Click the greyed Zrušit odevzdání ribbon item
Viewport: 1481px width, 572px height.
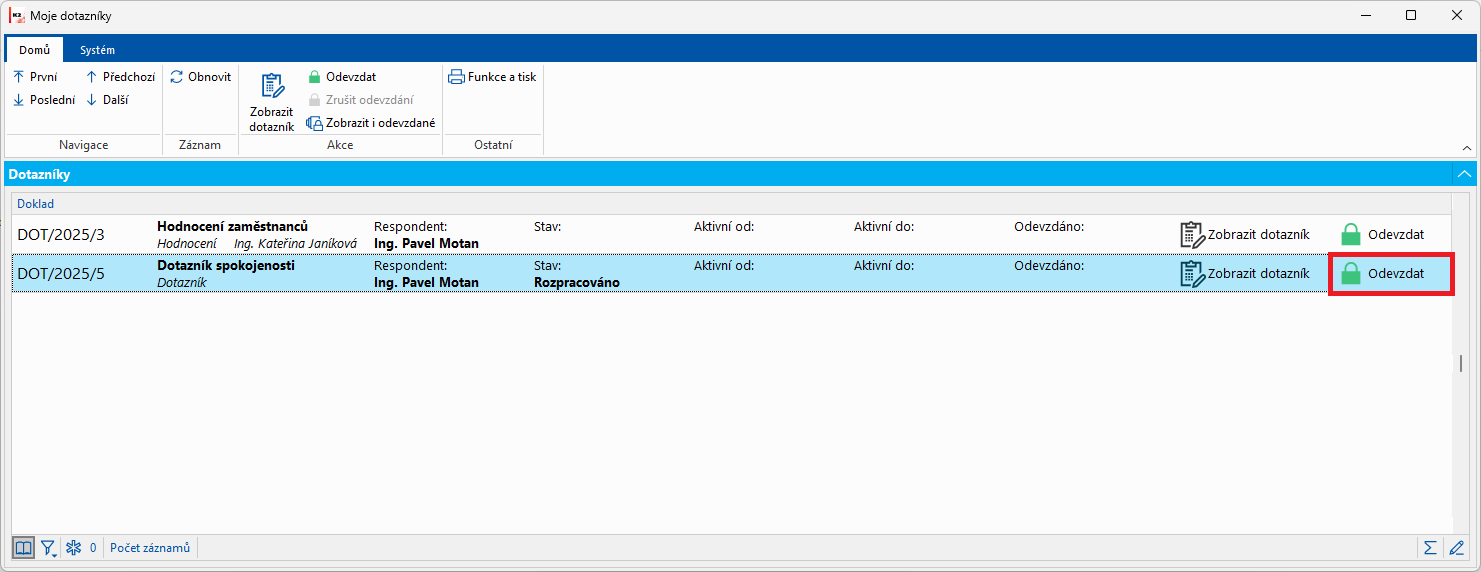click(360, 100)
